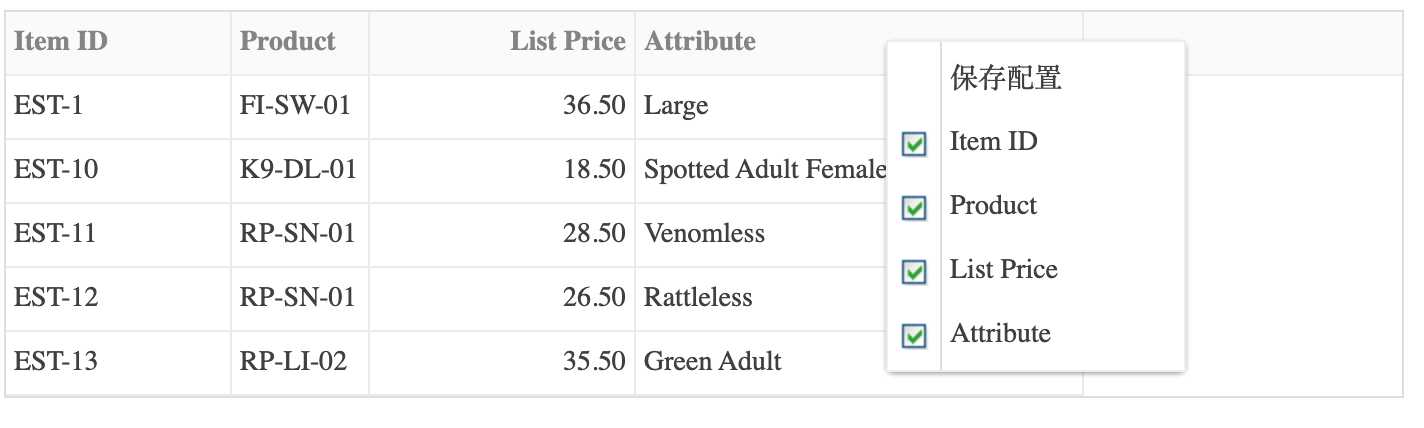Click the RP-LI-02 product cell
The image size is (1424, 428).
(300, 362)
